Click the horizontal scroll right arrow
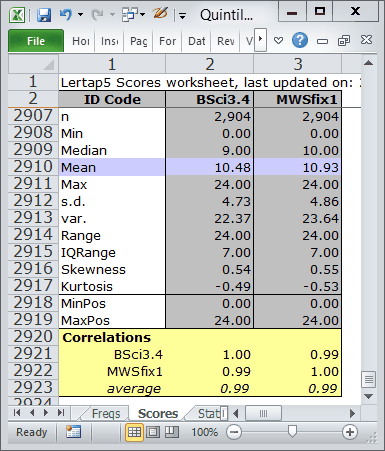Image resolution: width=385 pixels, height=451 pixels. tap(352, 414)
